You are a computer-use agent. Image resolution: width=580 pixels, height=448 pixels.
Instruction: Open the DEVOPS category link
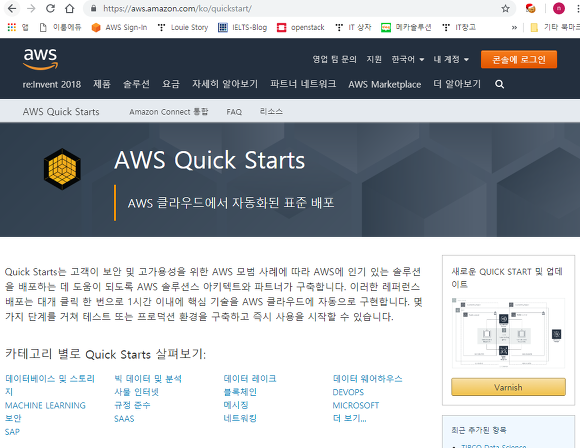348,392
